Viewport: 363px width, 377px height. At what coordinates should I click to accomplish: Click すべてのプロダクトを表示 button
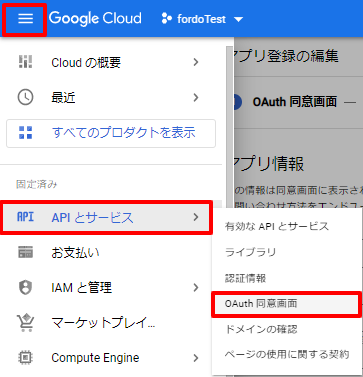(x=111, y=133)
